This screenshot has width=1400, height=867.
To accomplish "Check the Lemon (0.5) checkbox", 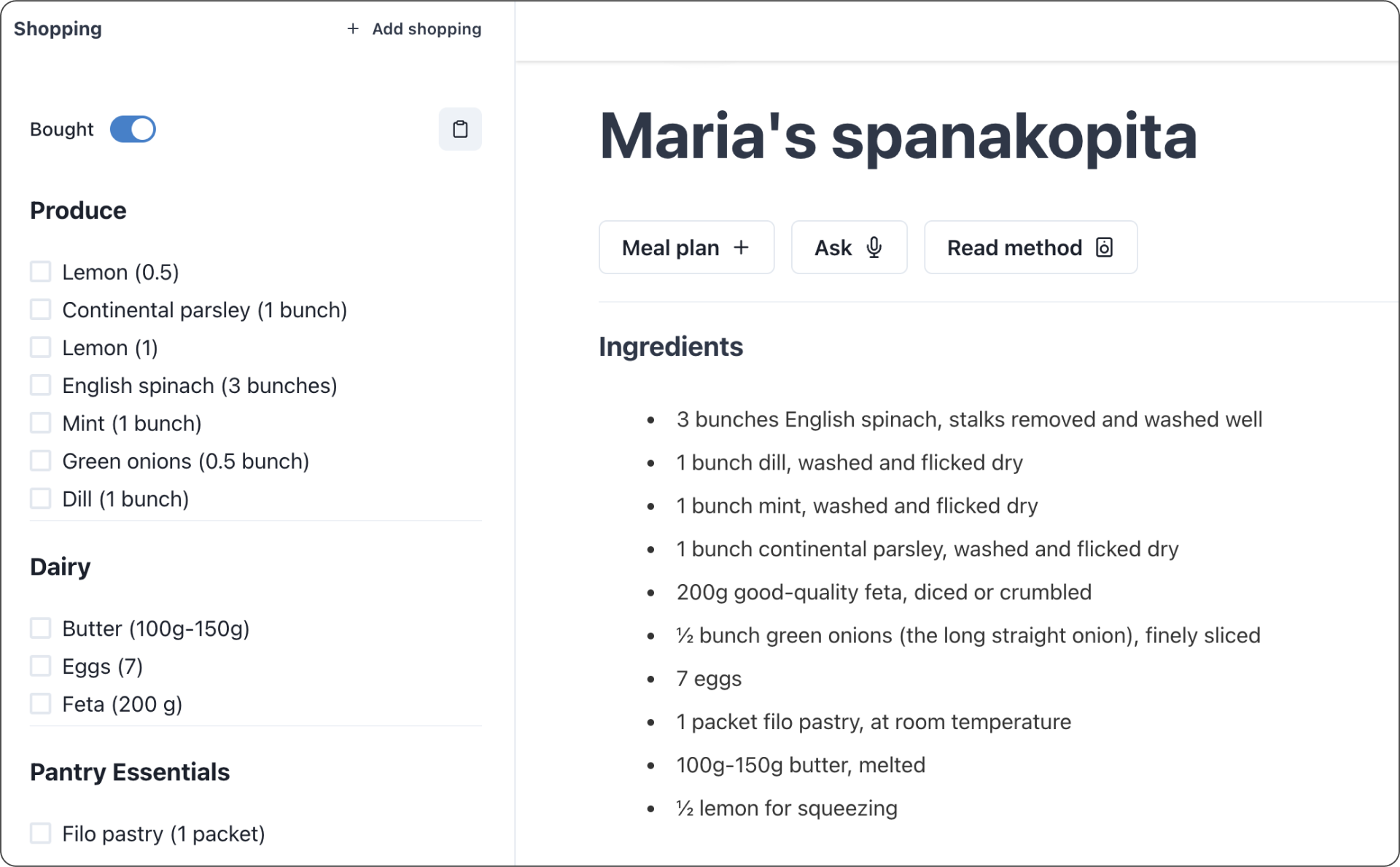I will point(41,272).
